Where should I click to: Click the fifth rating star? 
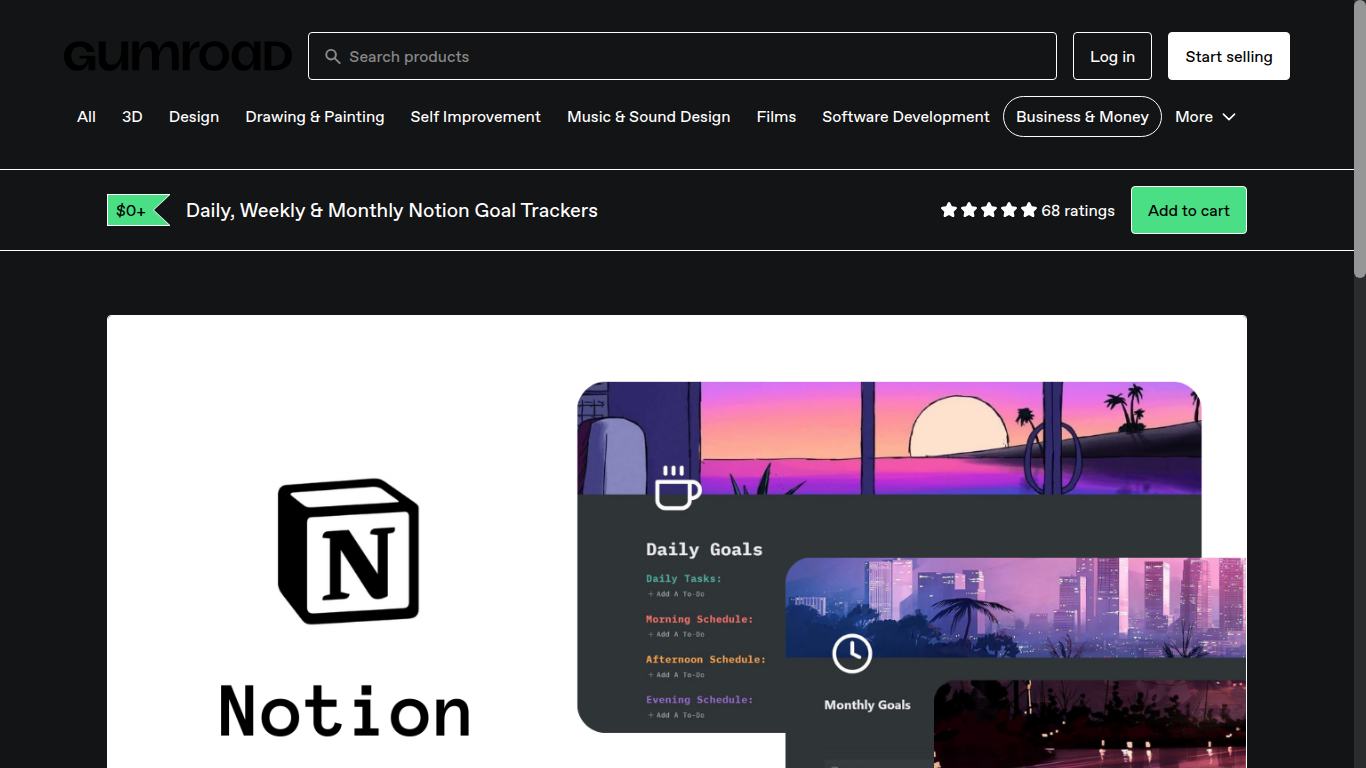[1029, 210]
